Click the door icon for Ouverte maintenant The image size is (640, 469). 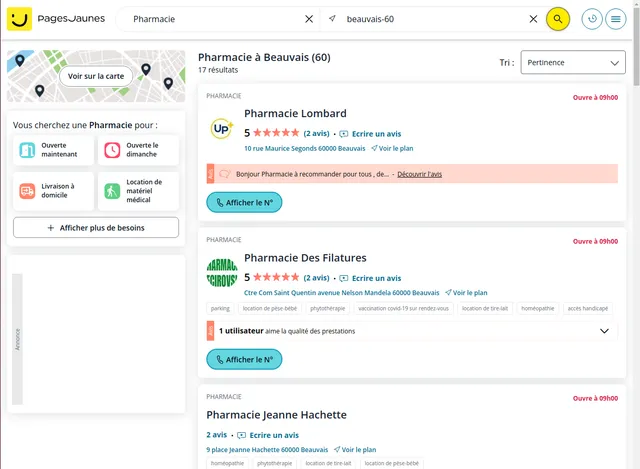pos(27,150)
